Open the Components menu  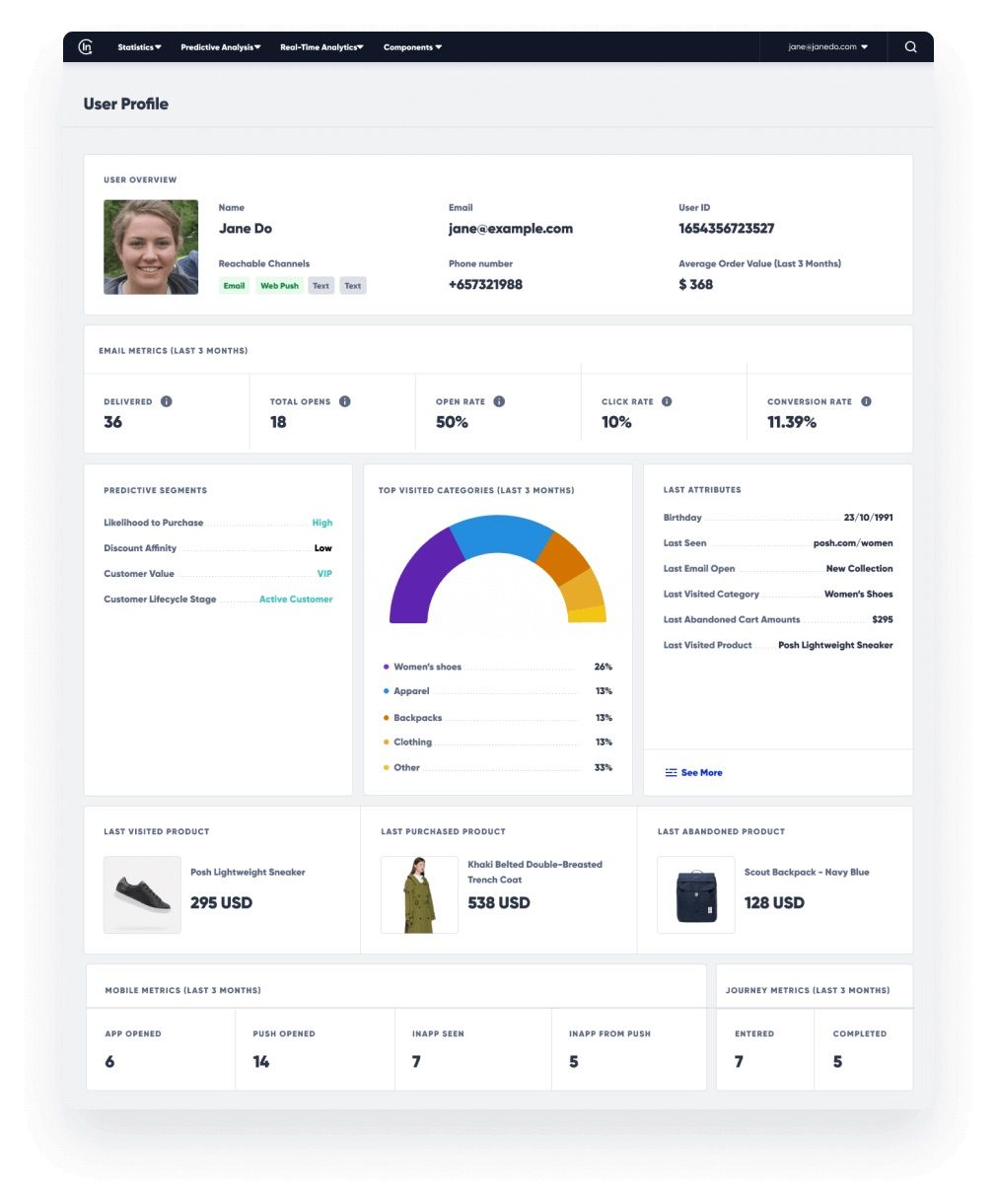point(412,47)
